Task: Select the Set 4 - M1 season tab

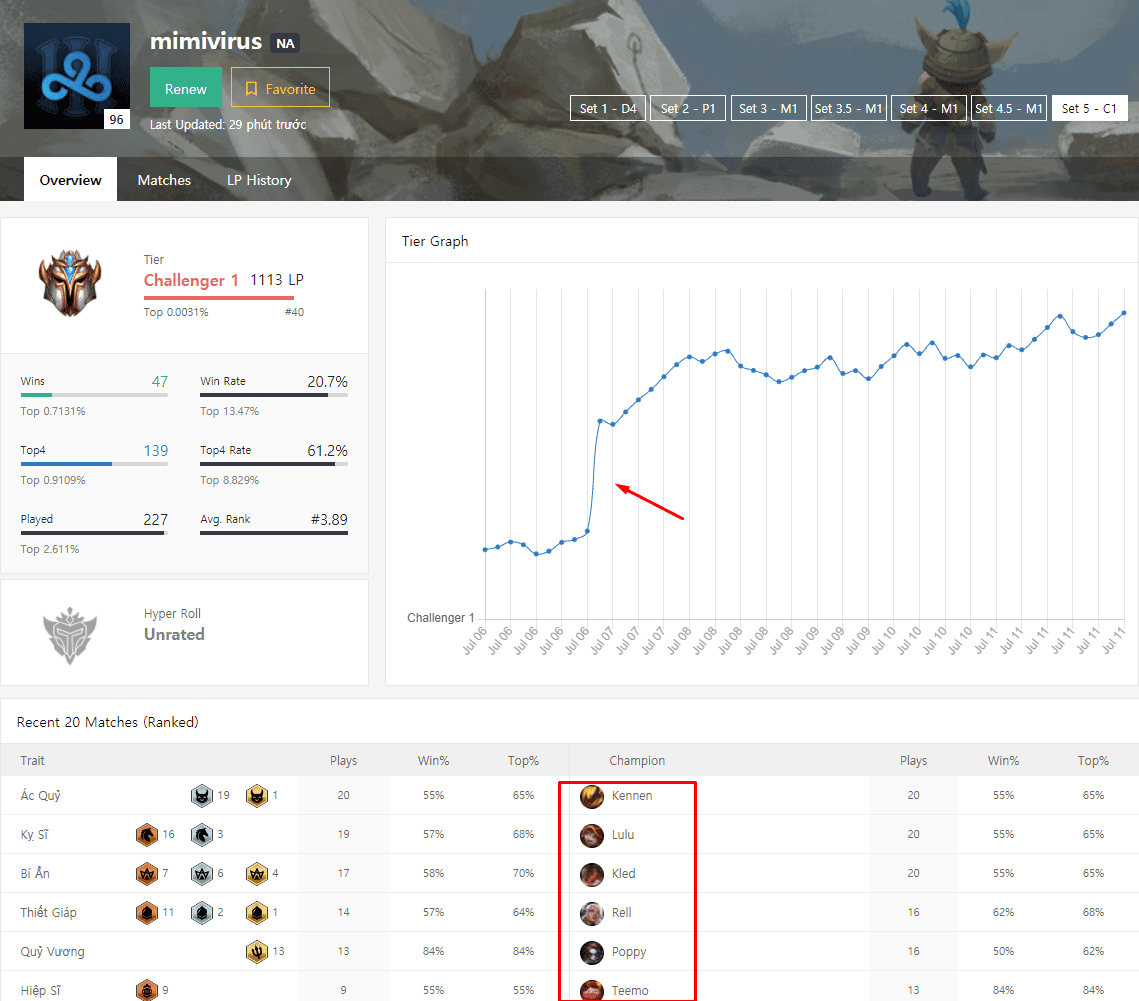Action: (x=929, y=108)
